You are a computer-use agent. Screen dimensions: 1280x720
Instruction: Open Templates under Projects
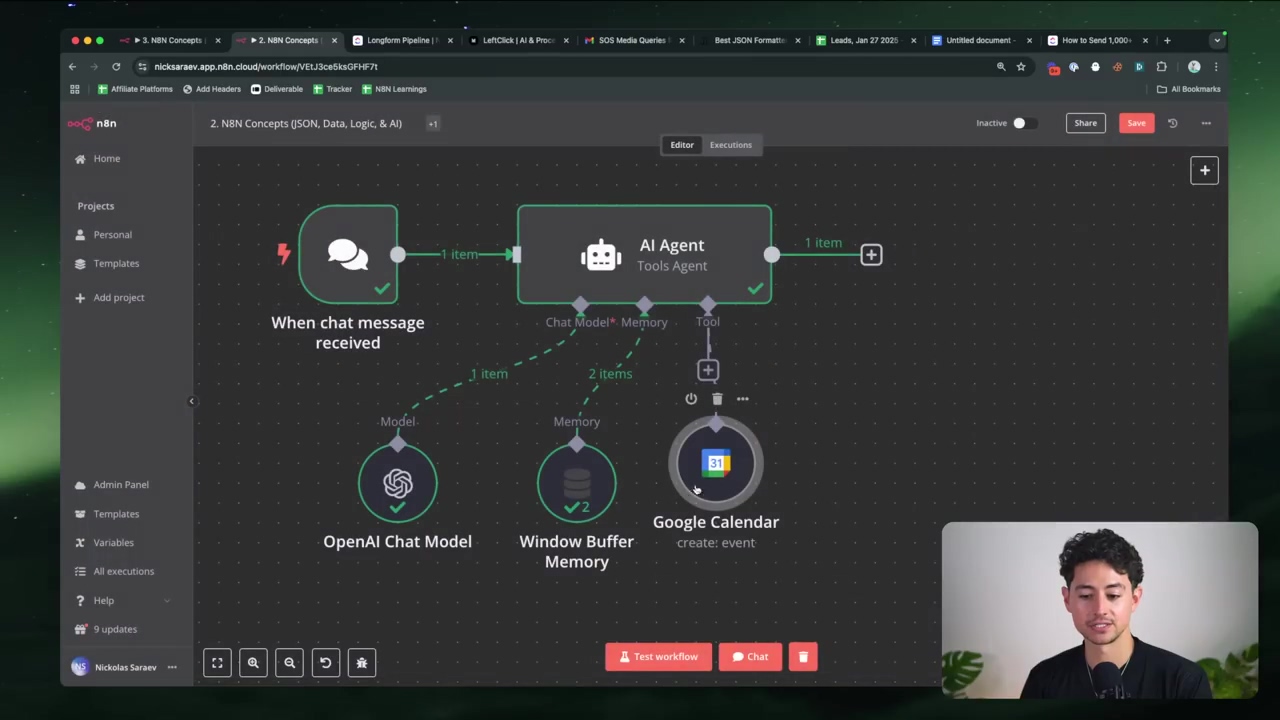pyautogui.click(x=106, y=263)
